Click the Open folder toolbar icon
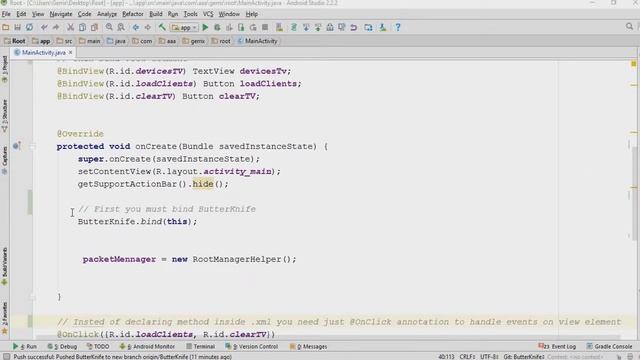The image size is (640, 360). click(x=6, y=27)
